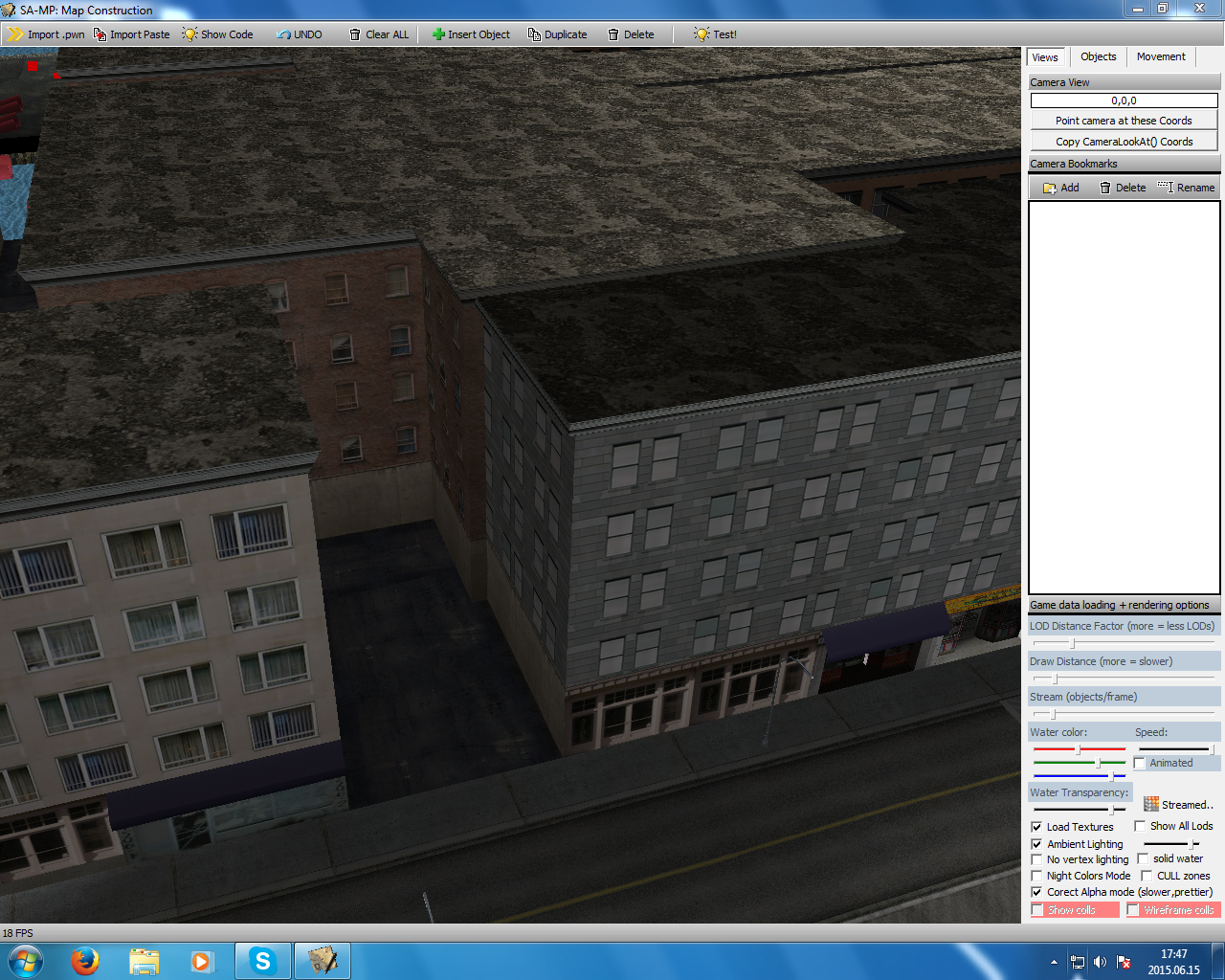The height and width of the screenshot is (980, 1225).
Task: Switch to the Objects tab
Action: click(x=1098, y=56)
